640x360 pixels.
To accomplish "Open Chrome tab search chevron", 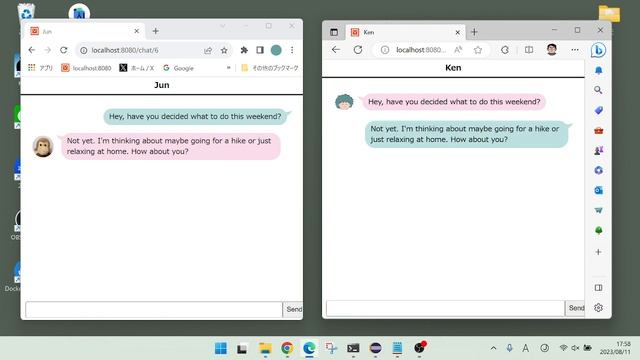I will [x=222, y=26].
